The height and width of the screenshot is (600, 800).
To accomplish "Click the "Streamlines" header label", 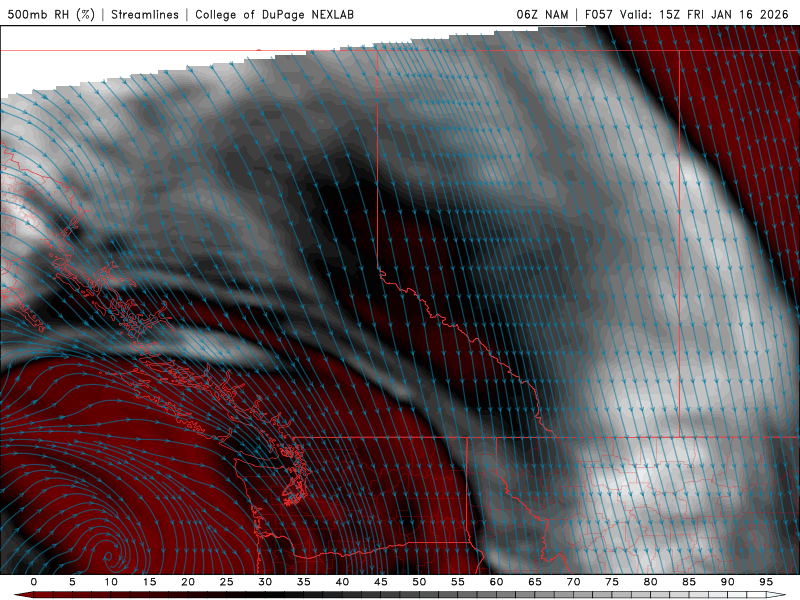I will tap(145, 14).
